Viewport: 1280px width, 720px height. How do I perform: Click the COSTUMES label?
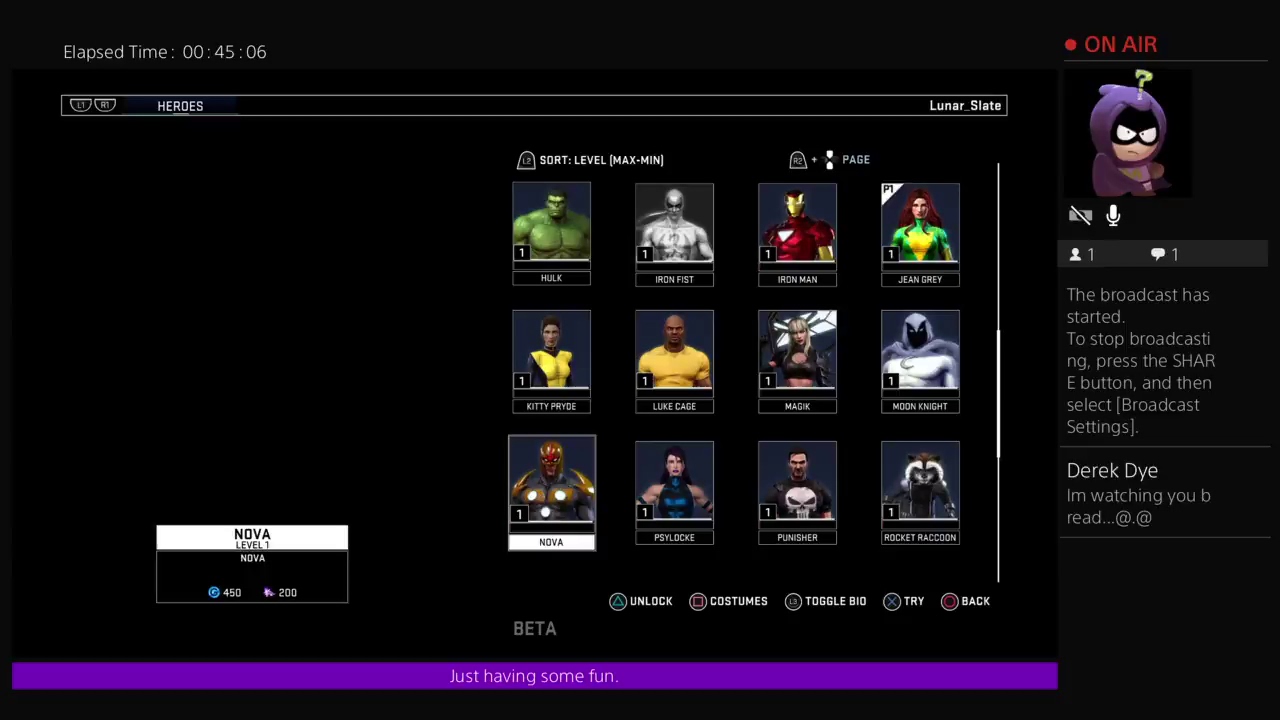pyautogui.click(x=739, y=601)
